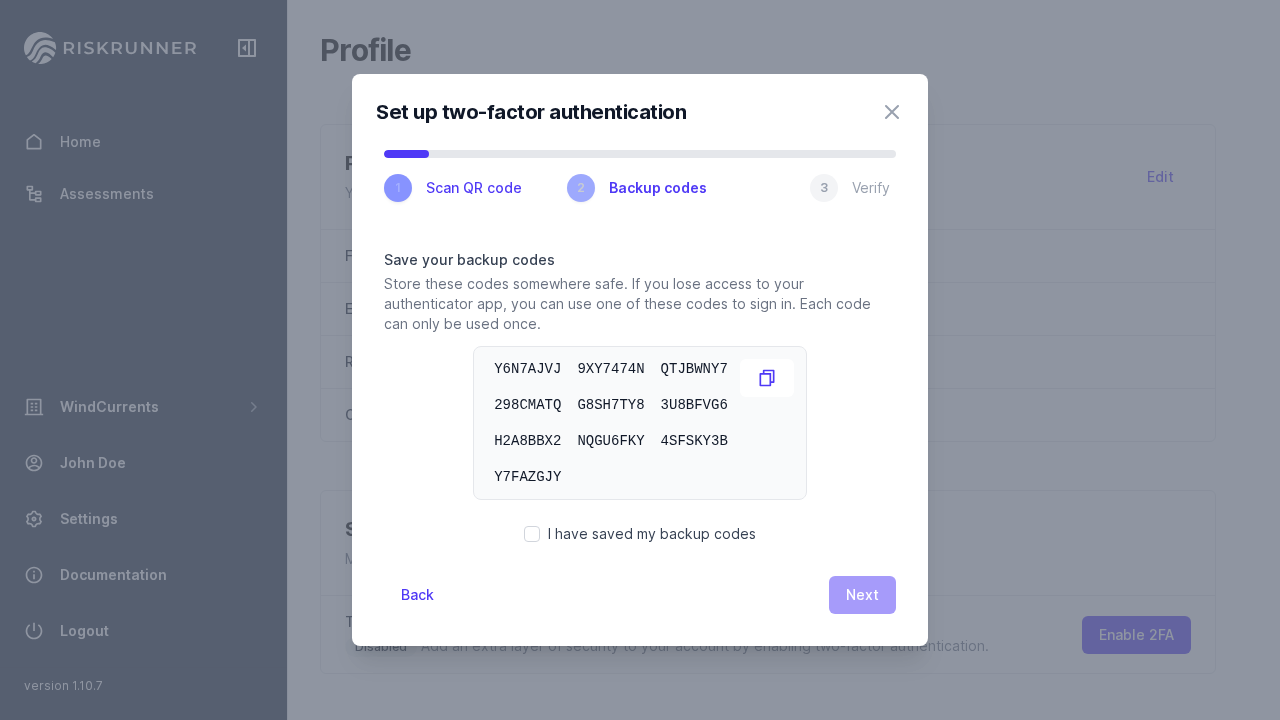Jump to the Verify step
This screenshot has height=720, width=1280.
pyautogui.click(x=851, y=188)
